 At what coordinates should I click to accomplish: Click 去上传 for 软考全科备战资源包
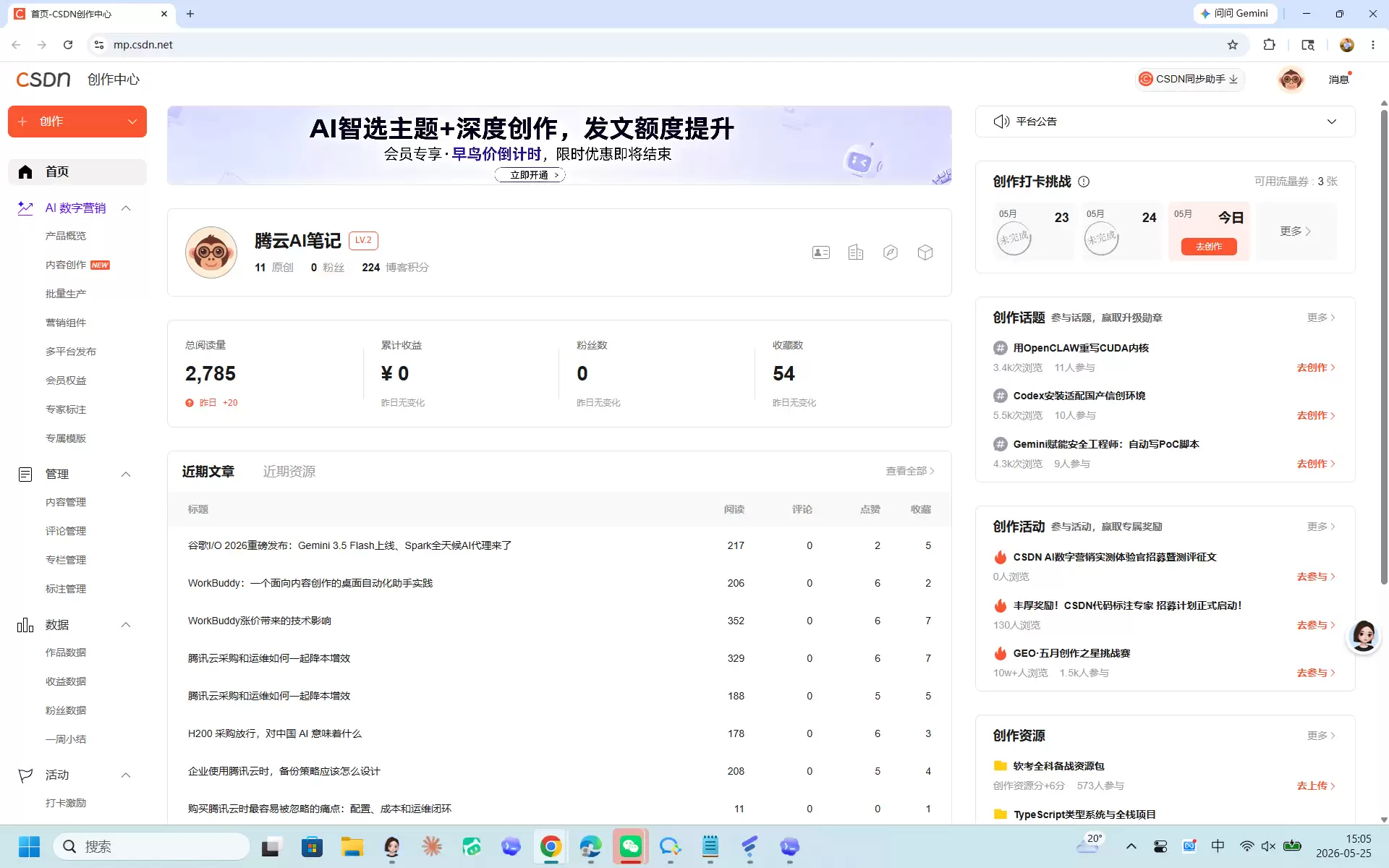[x=1316, y=786]
